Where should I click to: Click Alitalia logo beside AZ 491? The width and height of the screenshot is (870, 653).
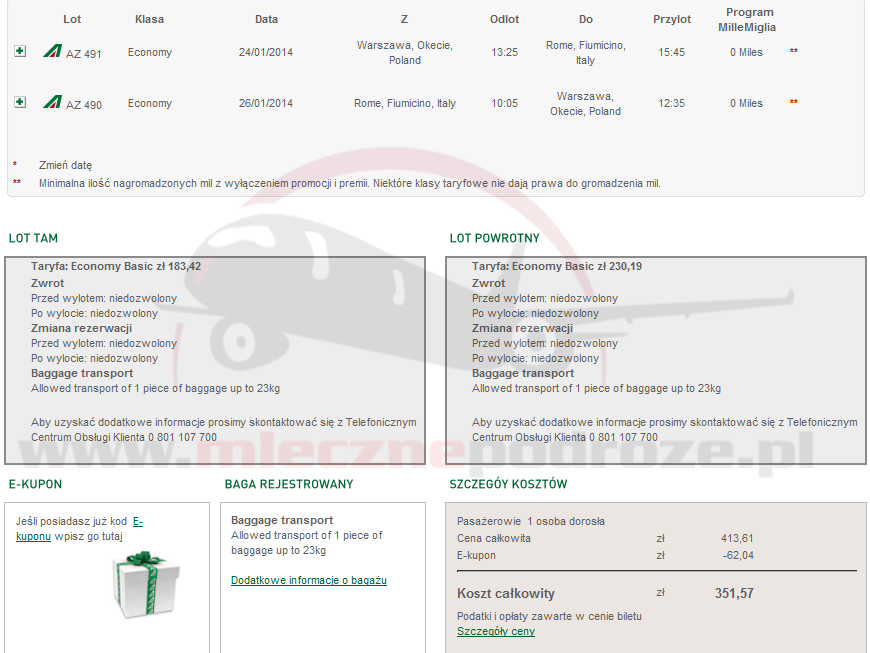point(52,51)
